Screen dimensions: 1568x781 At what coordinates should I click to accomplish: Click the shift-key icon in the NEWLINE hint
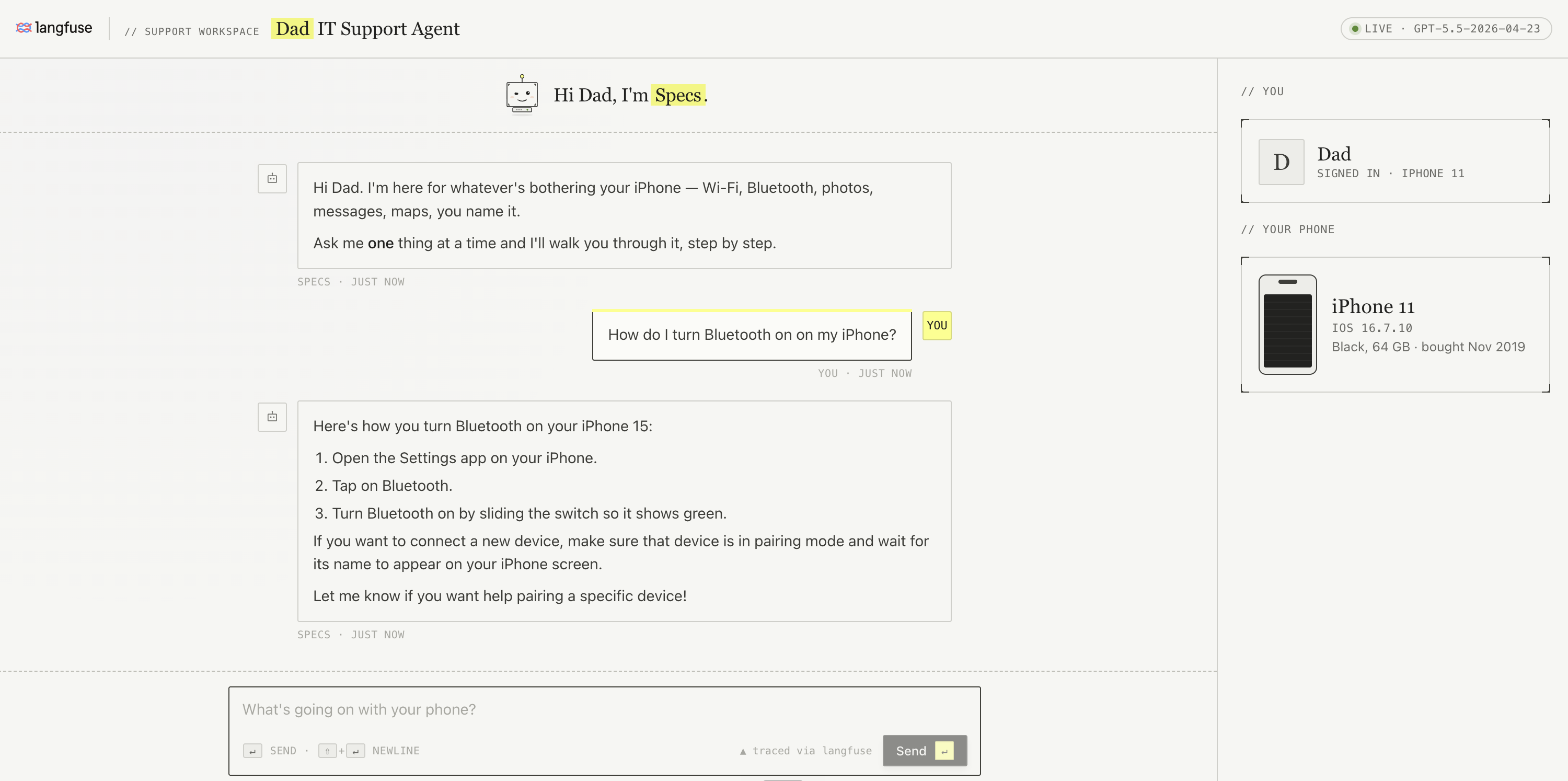click(x=328, y=751)
